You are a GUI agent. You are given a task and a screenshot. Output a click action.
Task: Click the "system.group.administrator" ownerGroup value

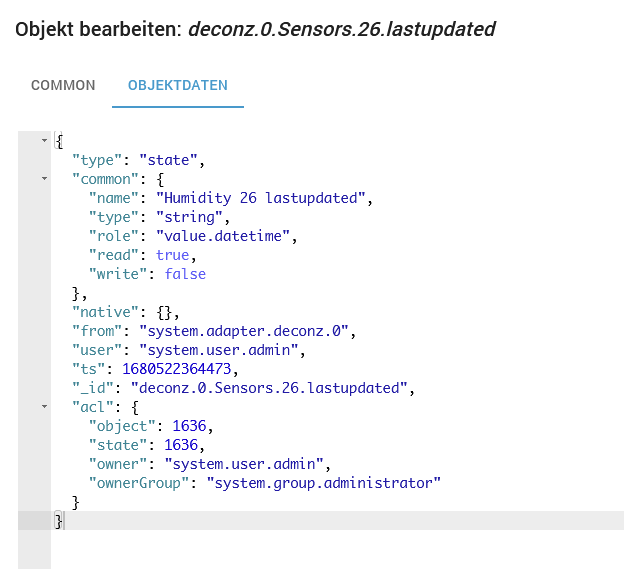(x=323, y=483)
